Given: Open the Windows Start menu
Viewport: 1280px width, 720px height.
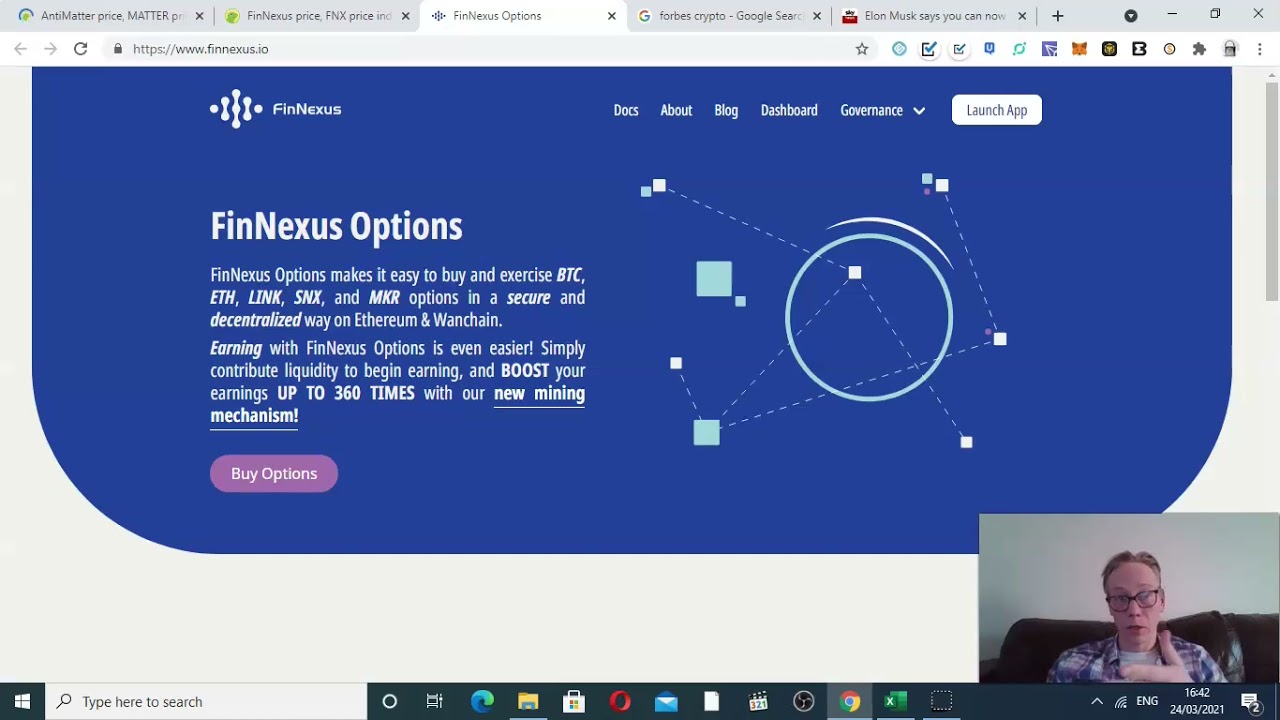Looking at the screenshot, I should tap(22, 701).
